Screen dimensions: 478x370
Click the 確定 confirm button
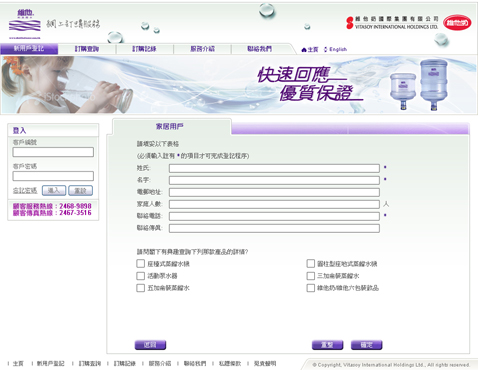[x=367, y=345]
